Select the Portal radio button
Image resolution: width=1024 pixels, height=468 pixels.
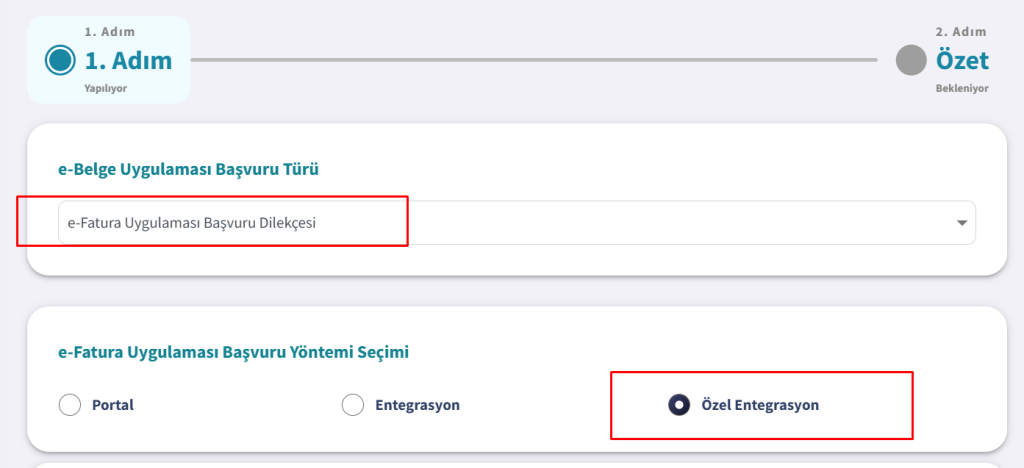pos(70,405)
